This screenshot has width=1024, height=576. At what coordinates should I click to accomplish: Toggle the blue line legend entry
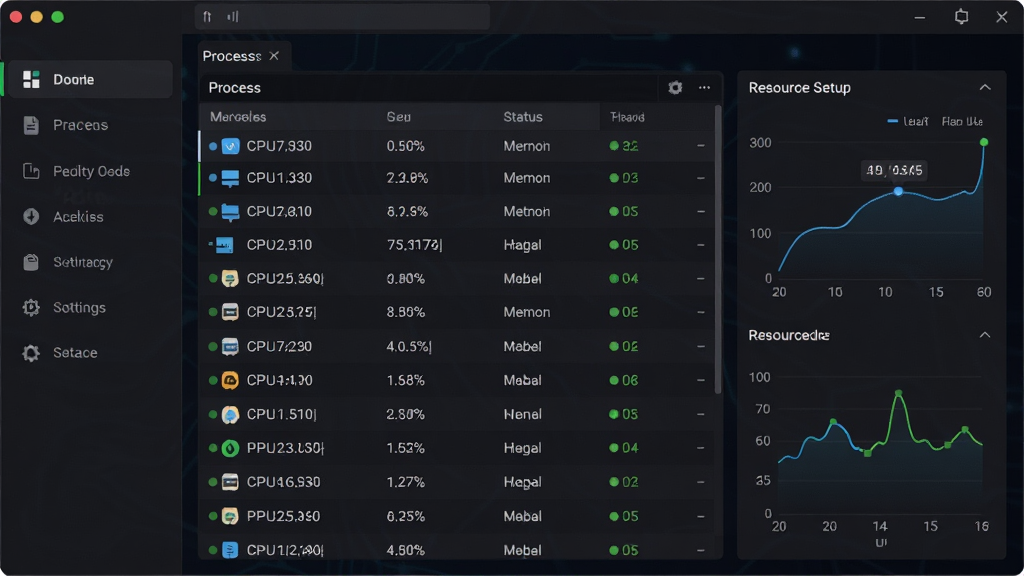point(908,121)
